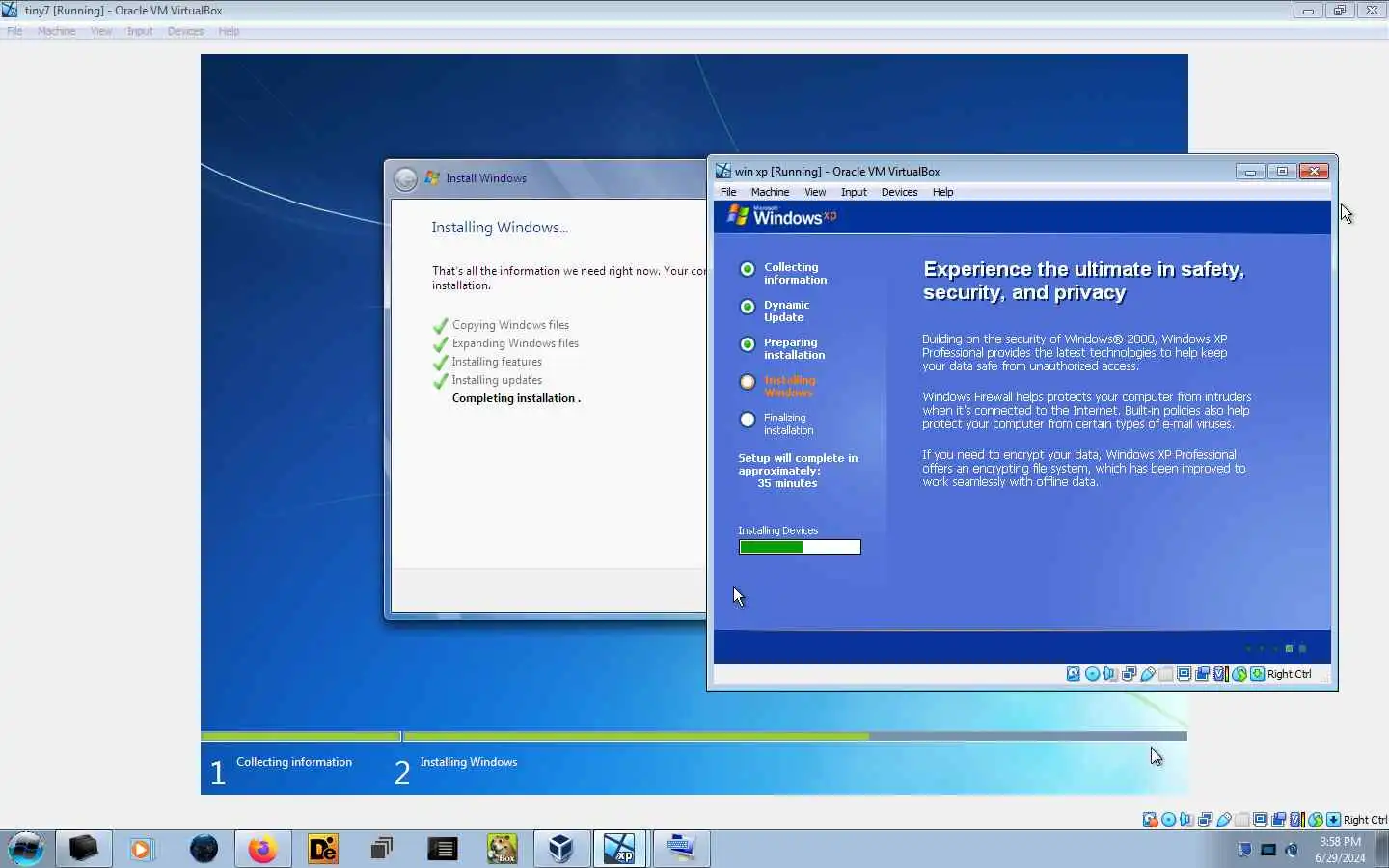Screen dimensions: 1389x868
Task: Click Right Ctrl host key label in win xp
Action: 1289,674
